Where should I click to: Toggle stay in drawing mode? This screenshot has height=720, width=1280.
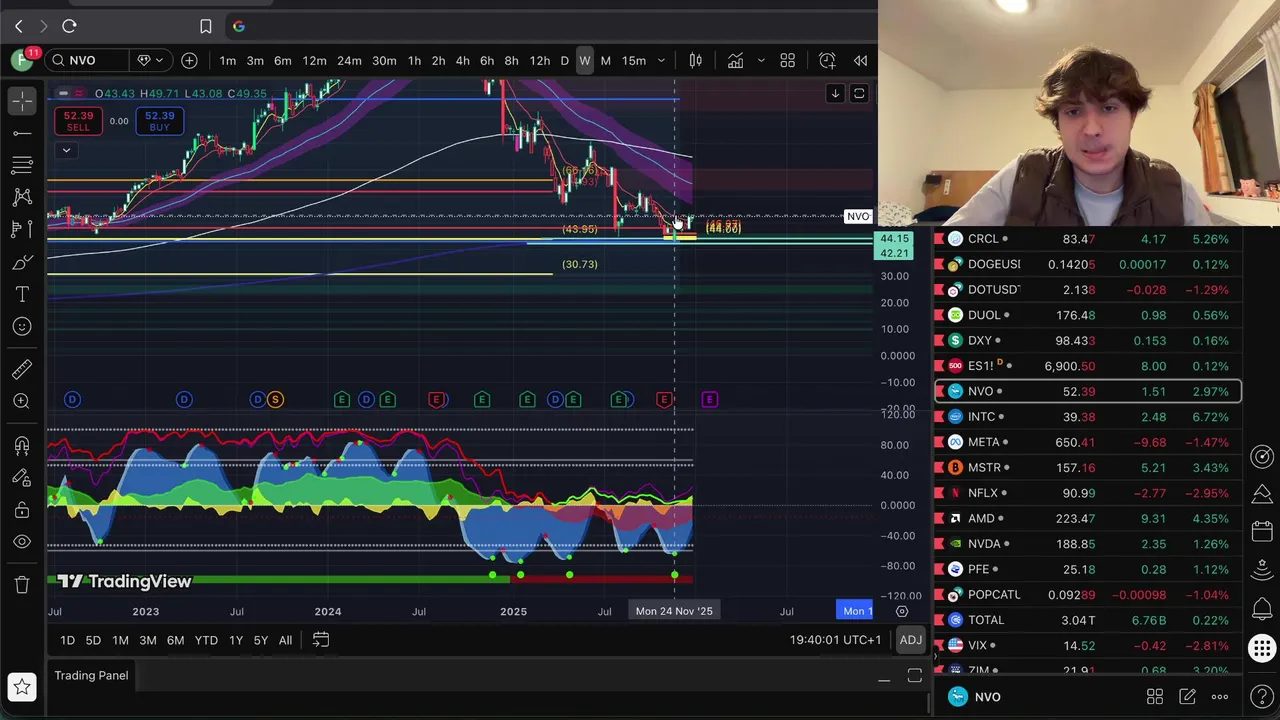click(22, 477)
